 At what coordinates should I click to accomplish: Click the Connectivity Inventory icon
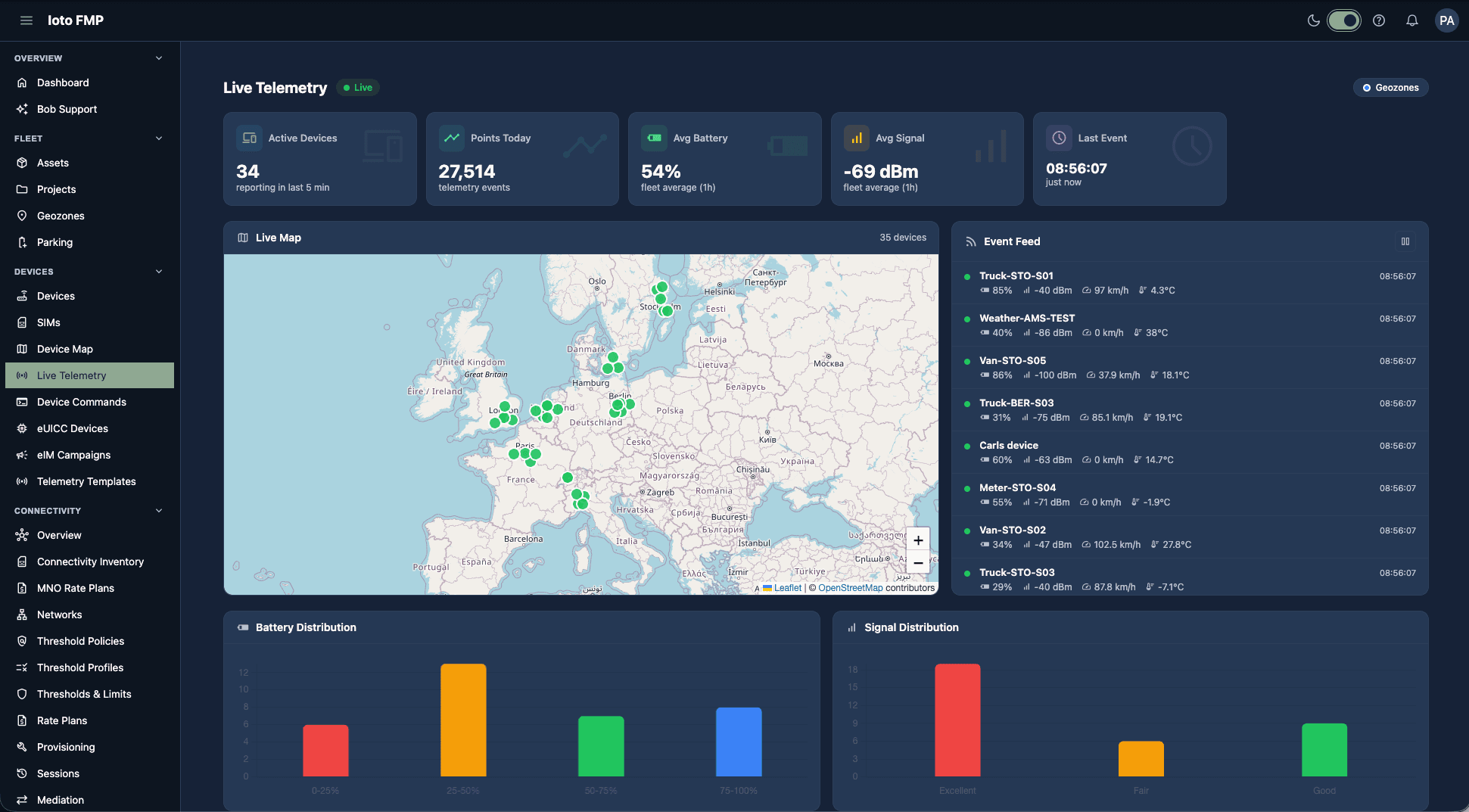(x=22, y=562)
